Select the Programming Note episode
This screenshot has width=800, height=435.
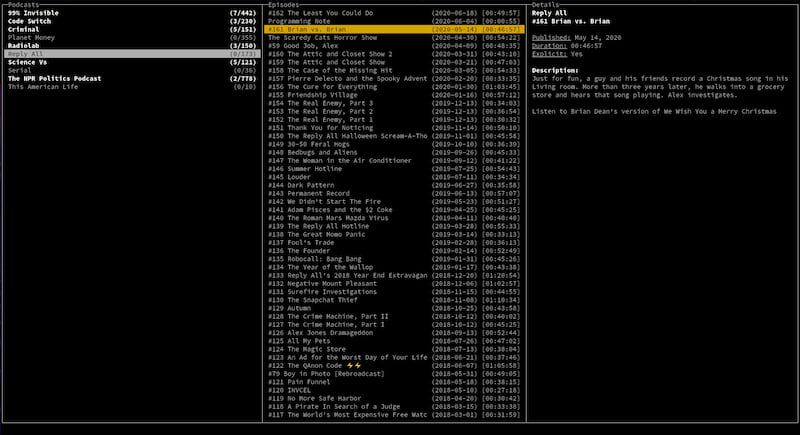(394, 21)
